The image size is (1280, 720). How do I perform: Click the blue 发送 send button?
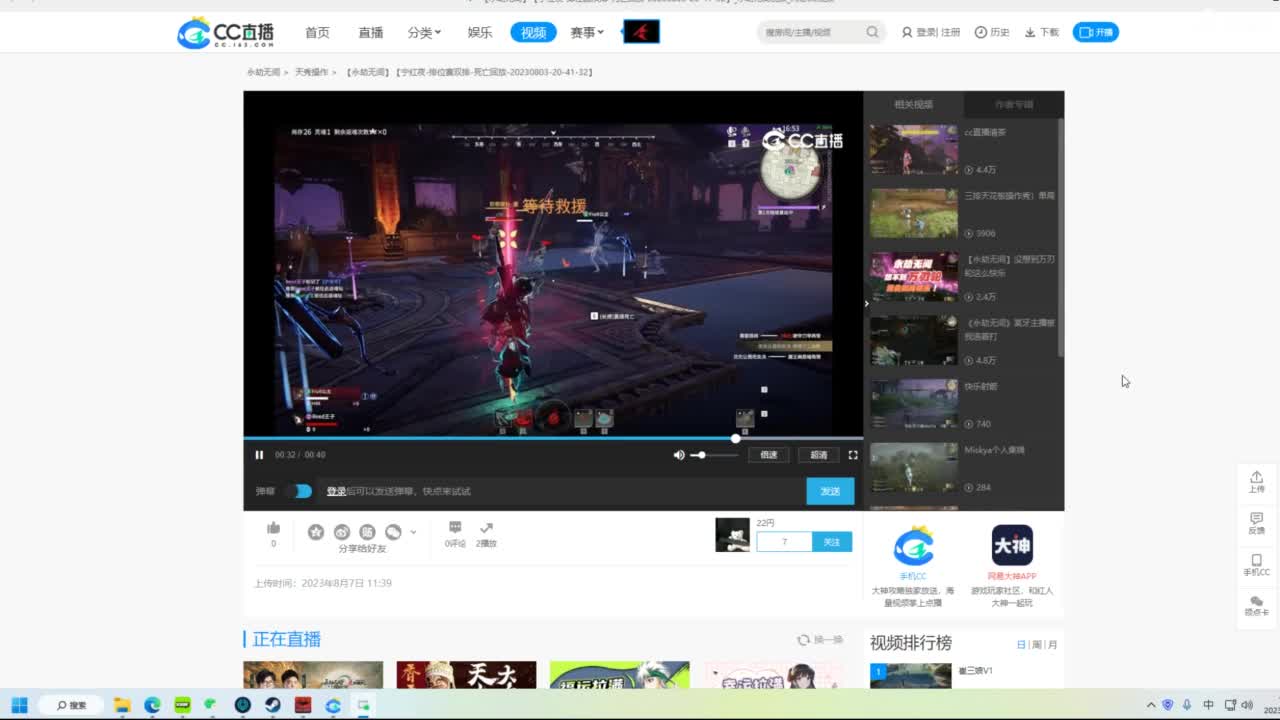[x=830, y=491]
